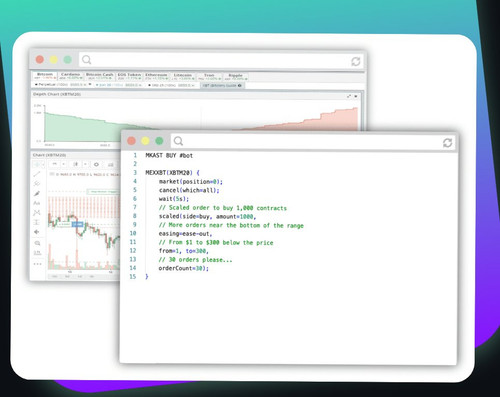Close the Depth Chart panel
This screenshot has width=500, height=397.
(356, 96)
